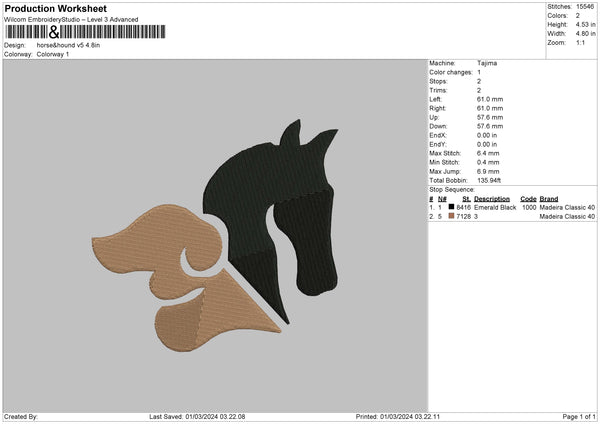Click the 'Stops:' label
Image resolution: width=600 pixels, height=424 pixels.
tap(438, 82)
